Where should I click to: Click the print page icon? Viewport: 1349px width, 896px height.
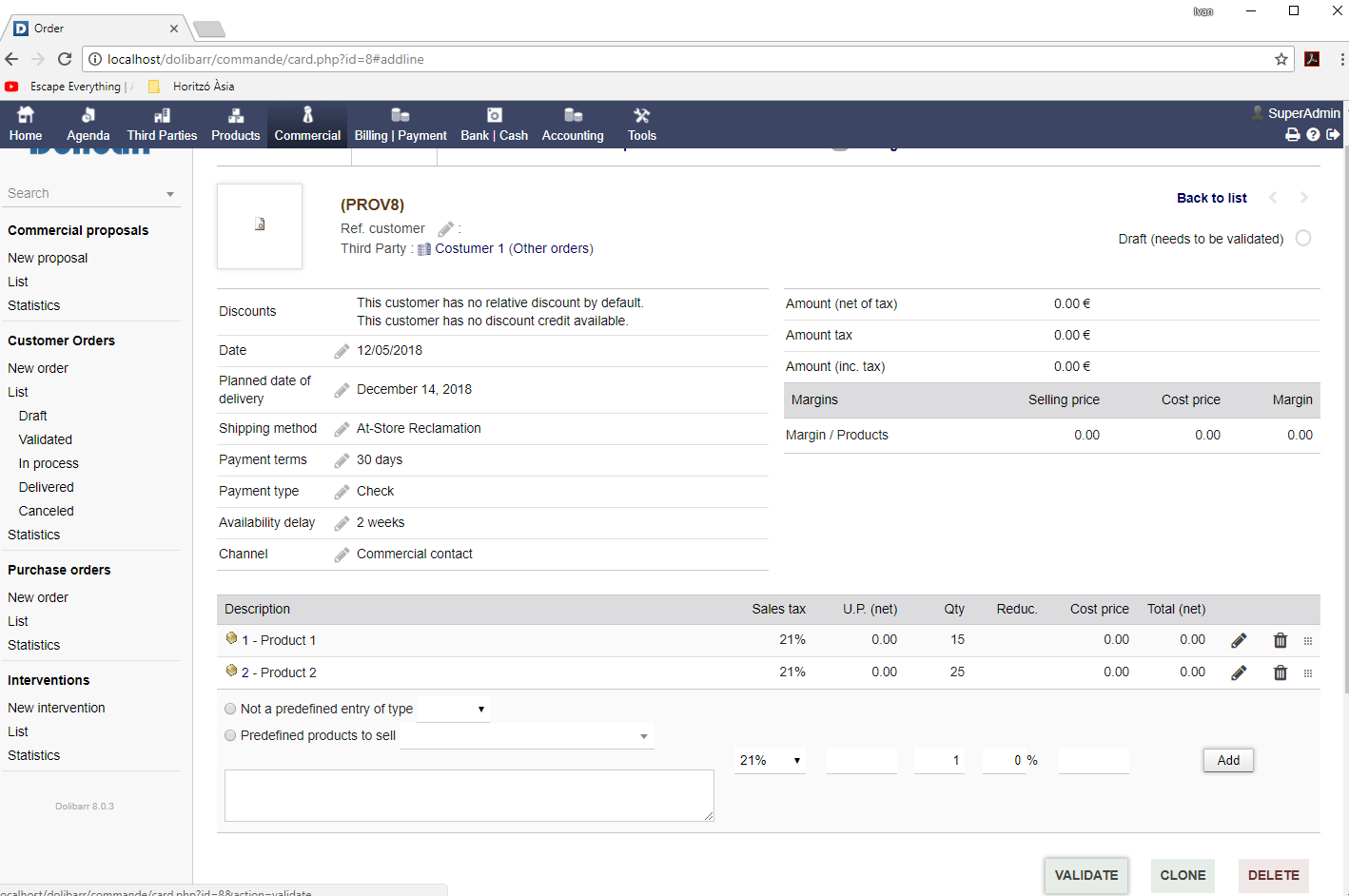coord(1292,135)
